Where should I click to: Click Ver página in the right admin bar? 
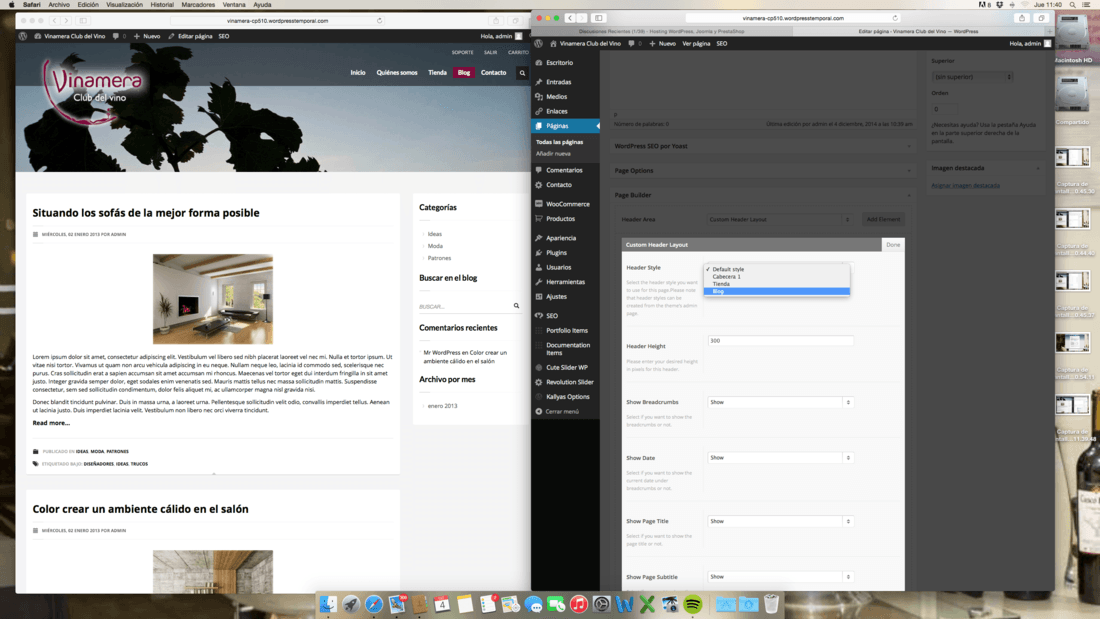pos(696,44)
